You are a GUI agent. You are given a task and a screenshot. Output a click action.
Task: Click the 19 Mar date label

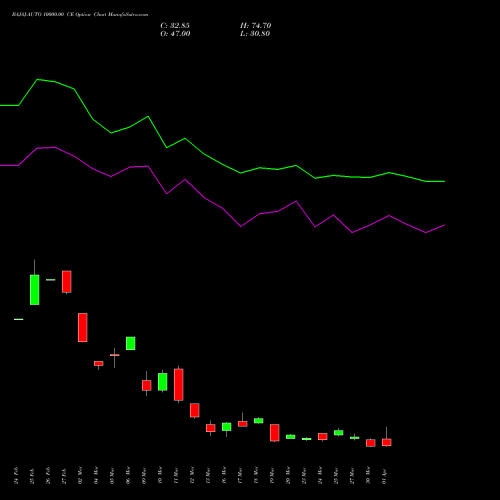[x=272, y=475]
